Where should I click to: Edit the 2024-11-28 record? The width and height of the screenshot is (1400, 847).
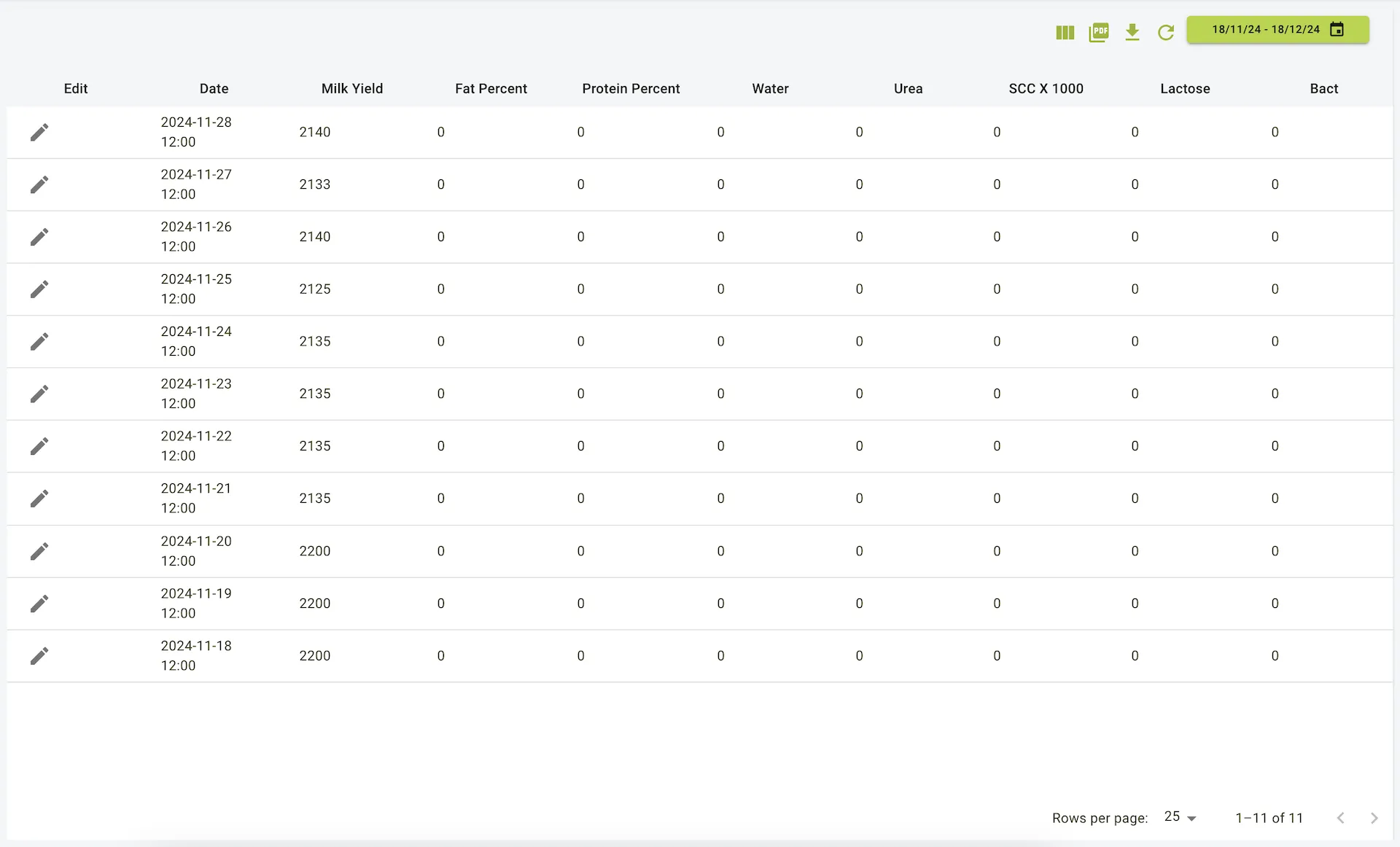[40, 132]
